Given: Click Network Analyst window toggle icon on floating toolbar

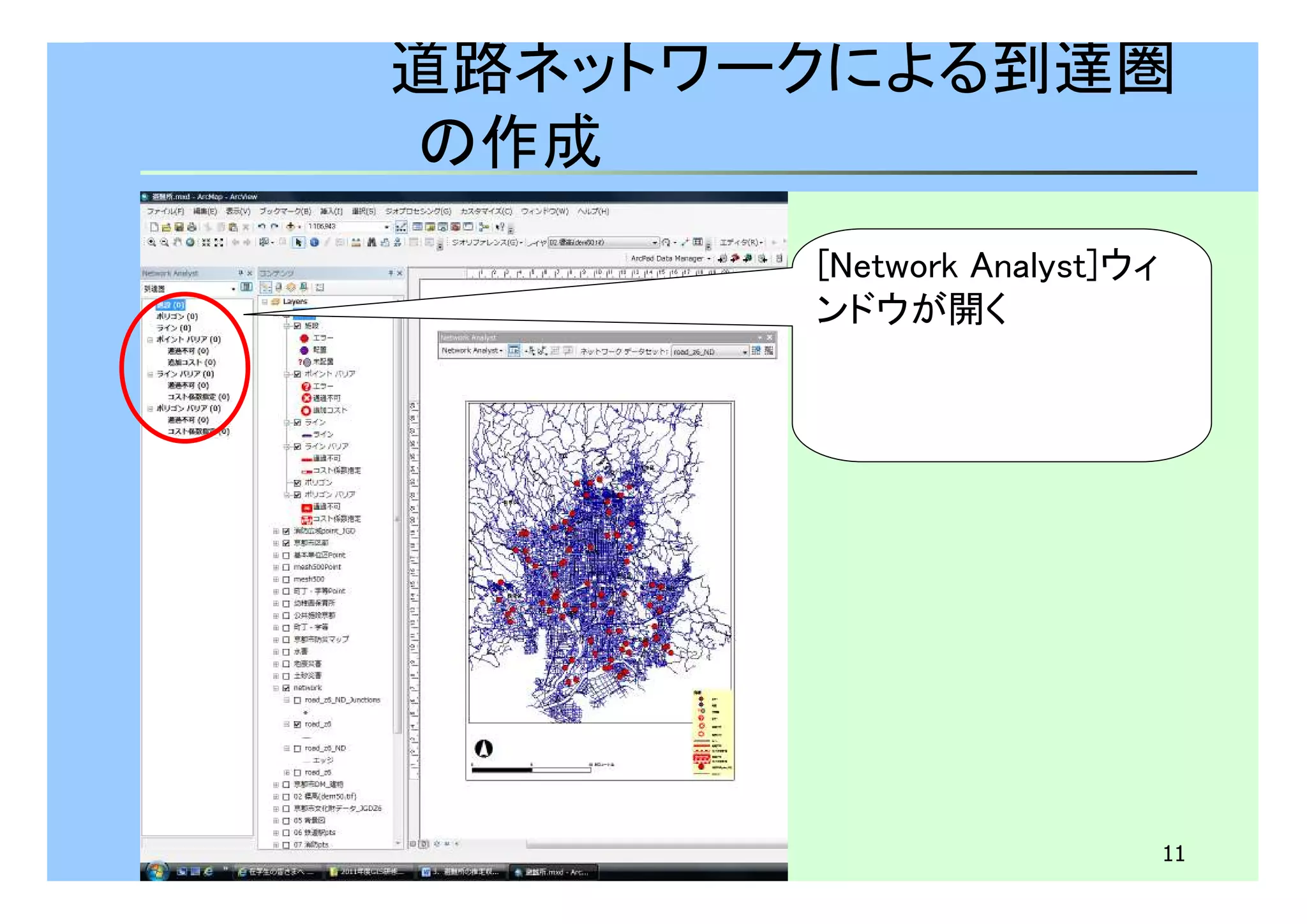Looking at the screenshot, I should 514,351.
